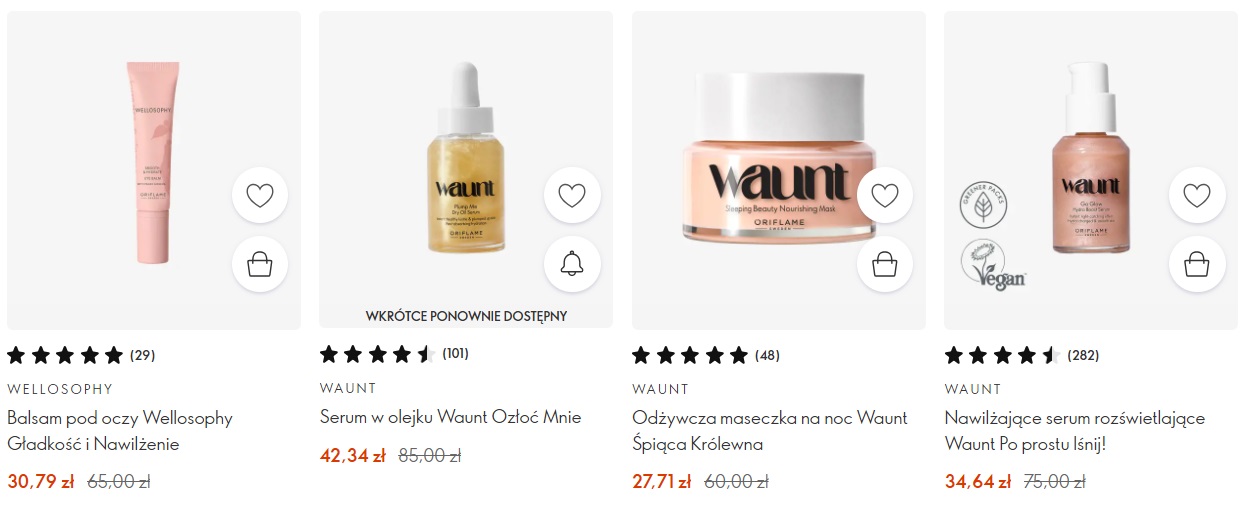
Task: Enable availability notification bell for Waunt serum
Action: click(572, 264)
